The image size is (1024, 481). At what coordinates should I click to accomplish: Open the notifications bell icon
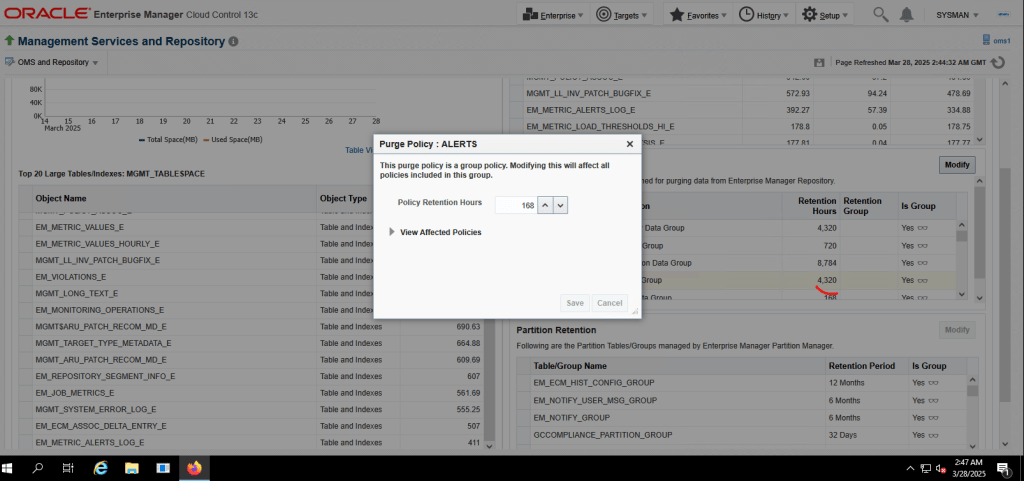click(906, 15)
